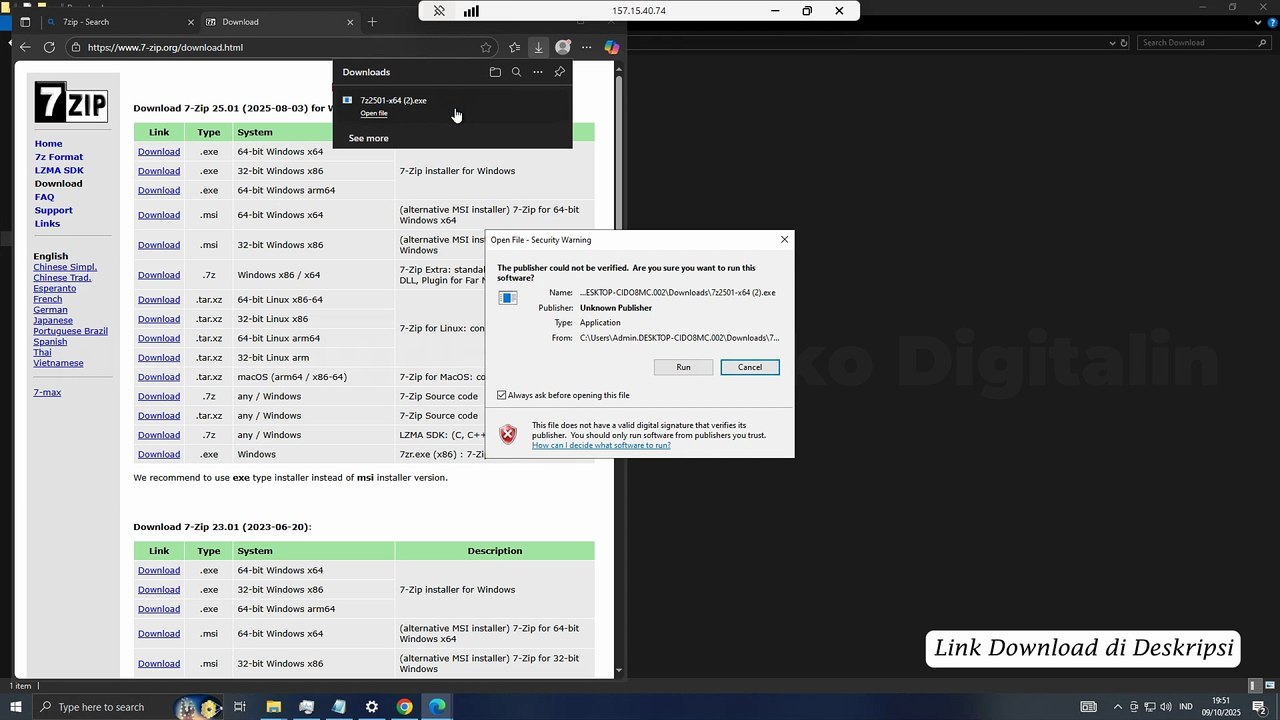Launch Copilot from browser toolbar
Image resolution: width=1280 pixels, height=720 pixels.
(611, 47)
